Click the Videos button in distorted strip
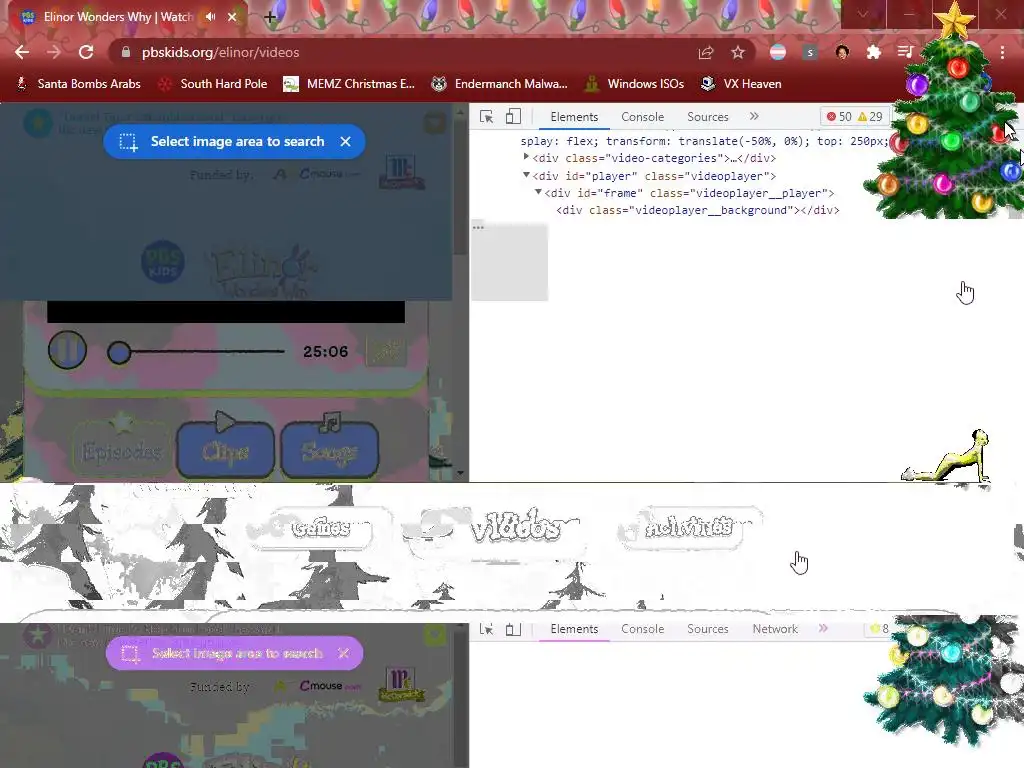This screenshot has width=1024, height=768. [x=516, y=526]
